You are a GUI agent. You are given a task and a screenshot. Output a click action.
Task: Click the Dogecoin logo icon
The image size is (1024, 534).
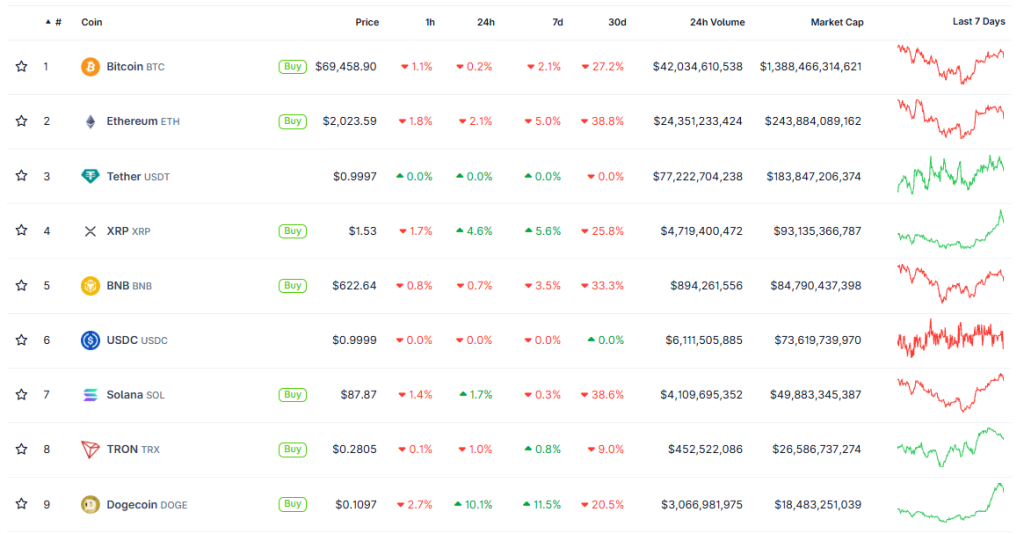click(x=90, y=504)
